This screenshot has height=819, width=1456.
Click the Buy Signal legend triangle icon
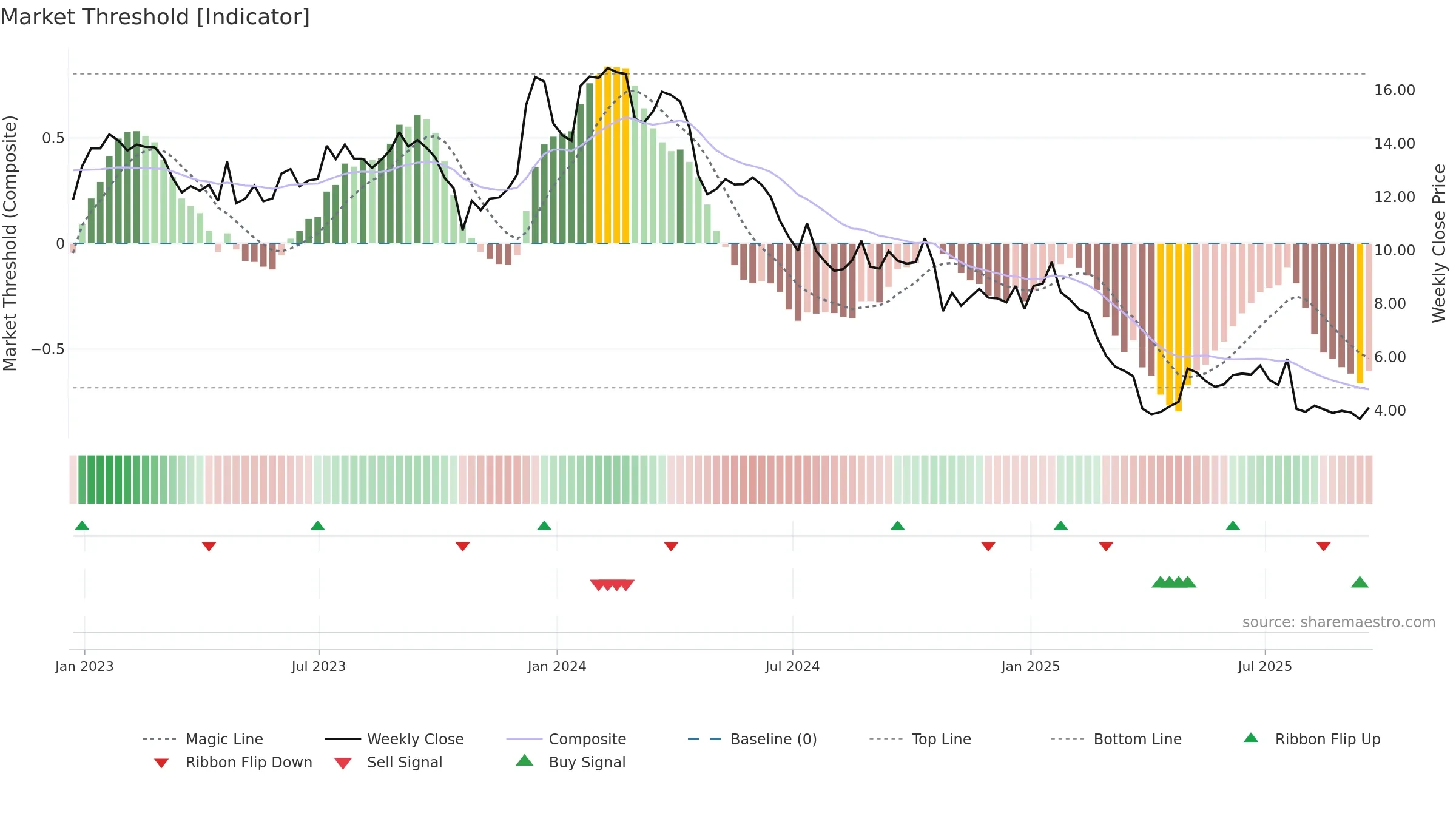[x=525, y=761]
